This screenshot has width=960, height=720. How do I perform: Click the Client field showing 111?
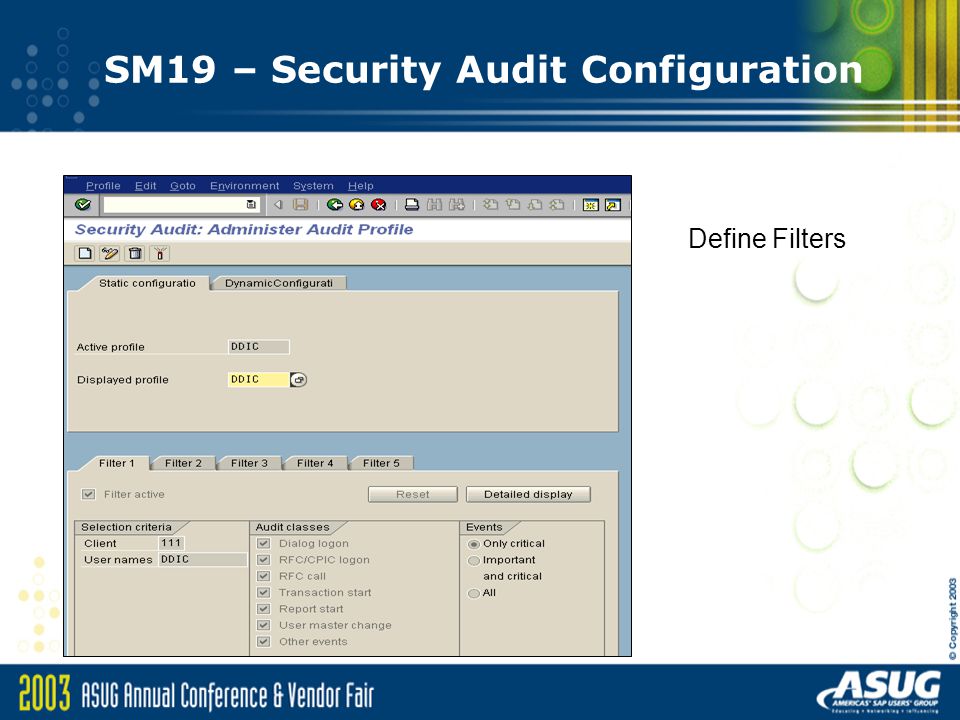[x=171, y=543]
